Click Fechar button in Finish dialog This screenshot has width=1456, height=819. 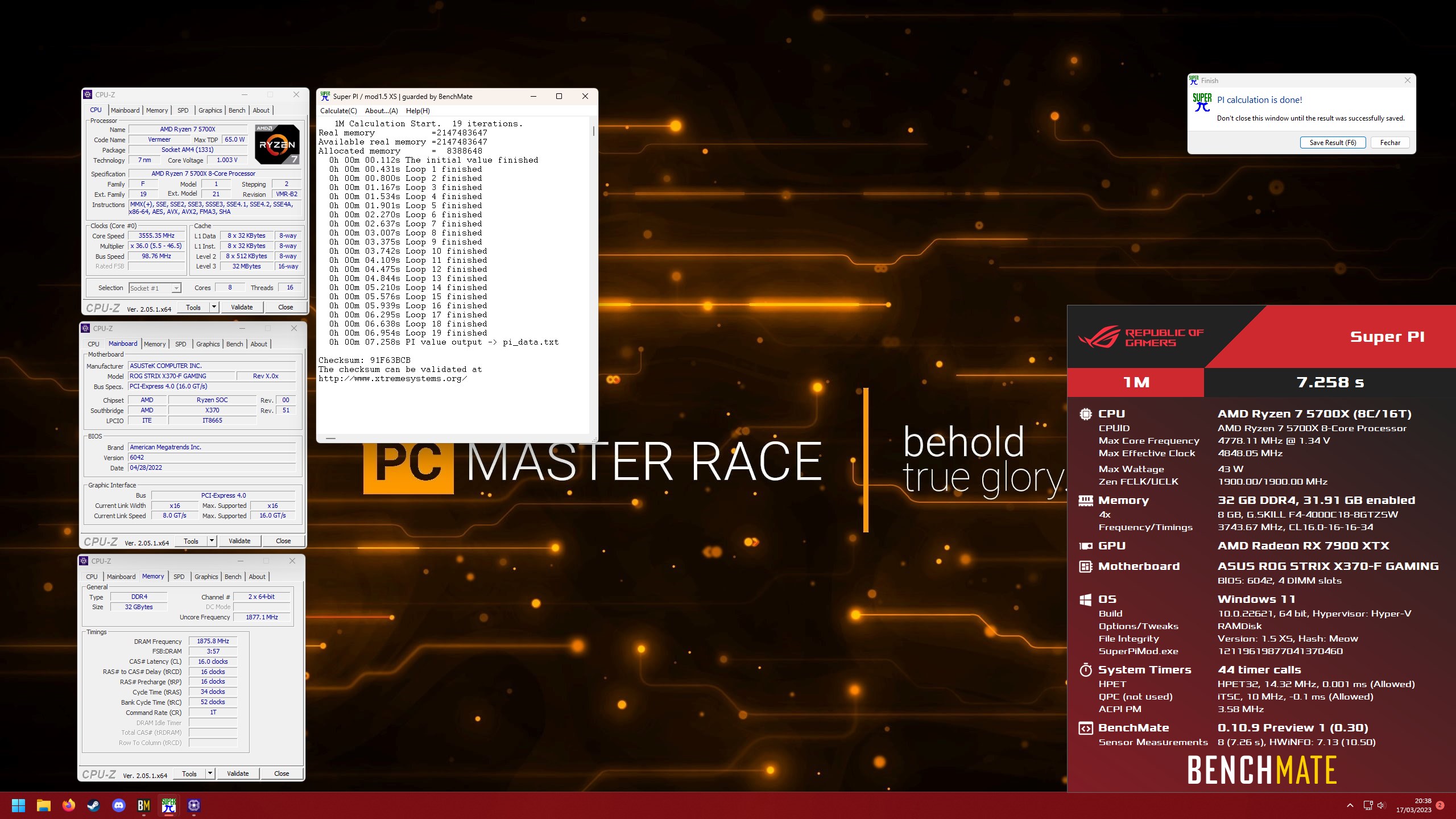pos(1390,143)
